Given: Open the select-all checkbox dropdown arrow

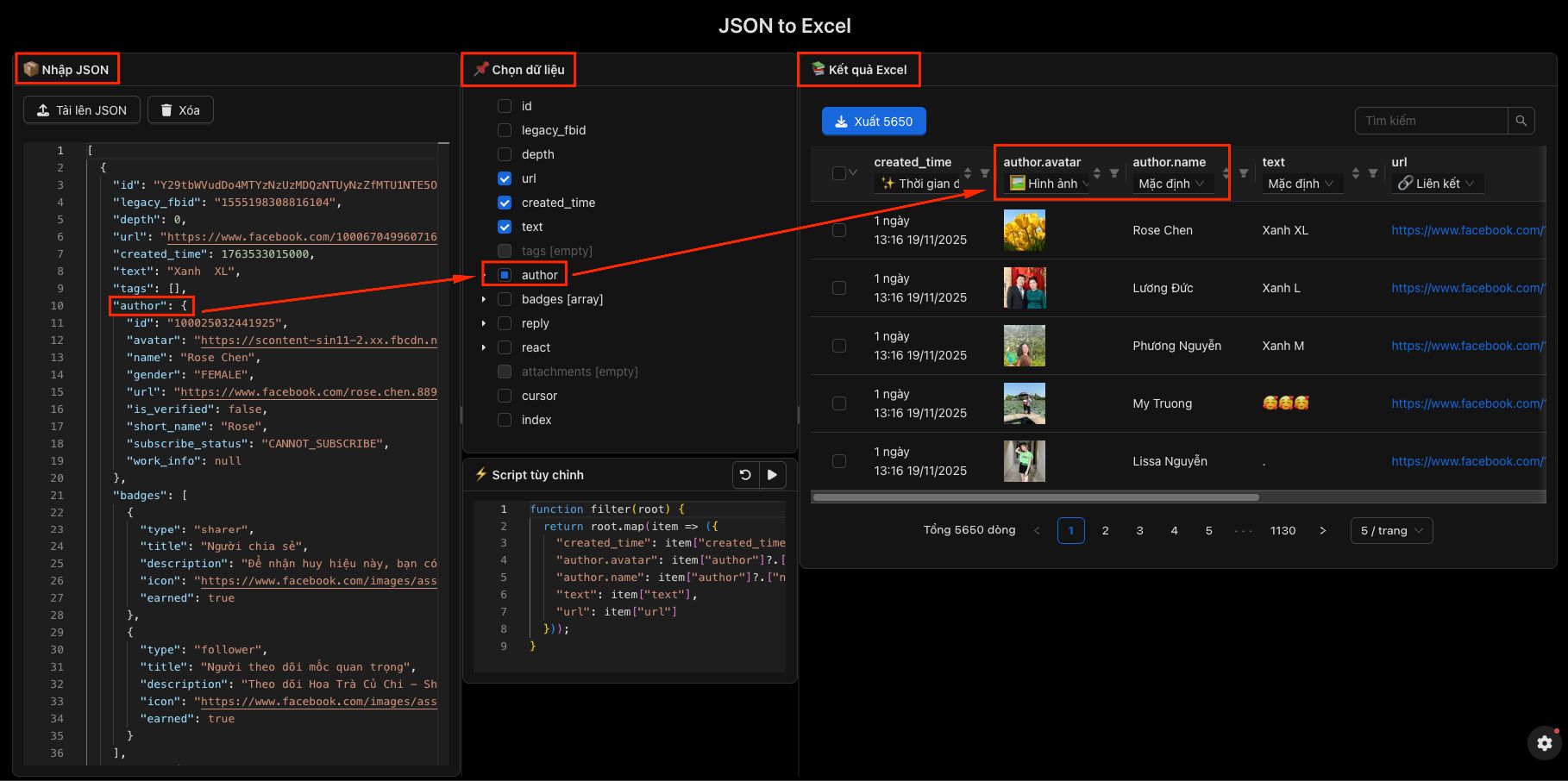Looking at the screenshot, I should click(x=853, y=173).
